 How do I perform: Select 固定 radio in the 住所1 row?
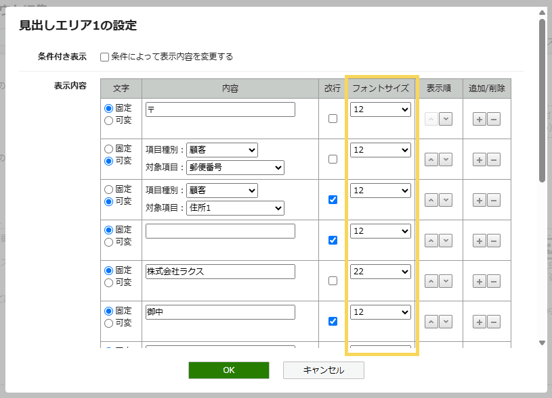tap(108, 189)
